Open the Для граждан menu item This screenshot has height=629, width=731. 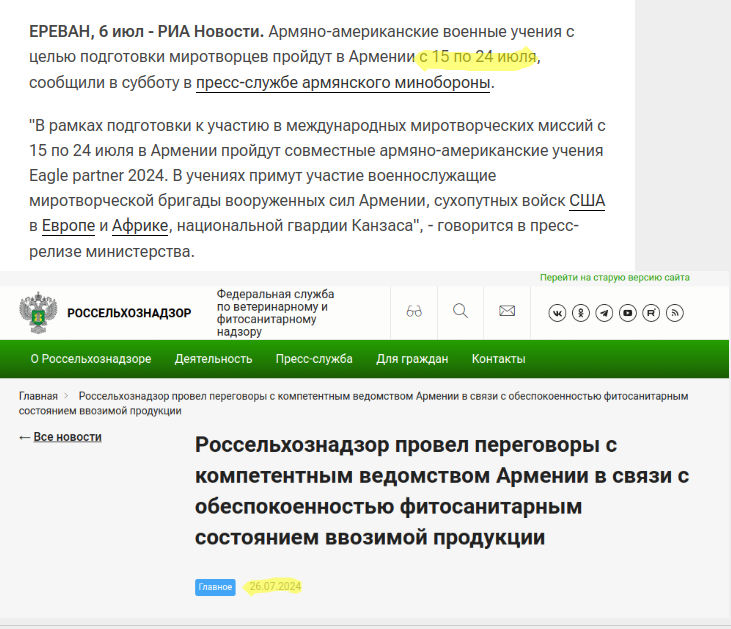[412, 359]
